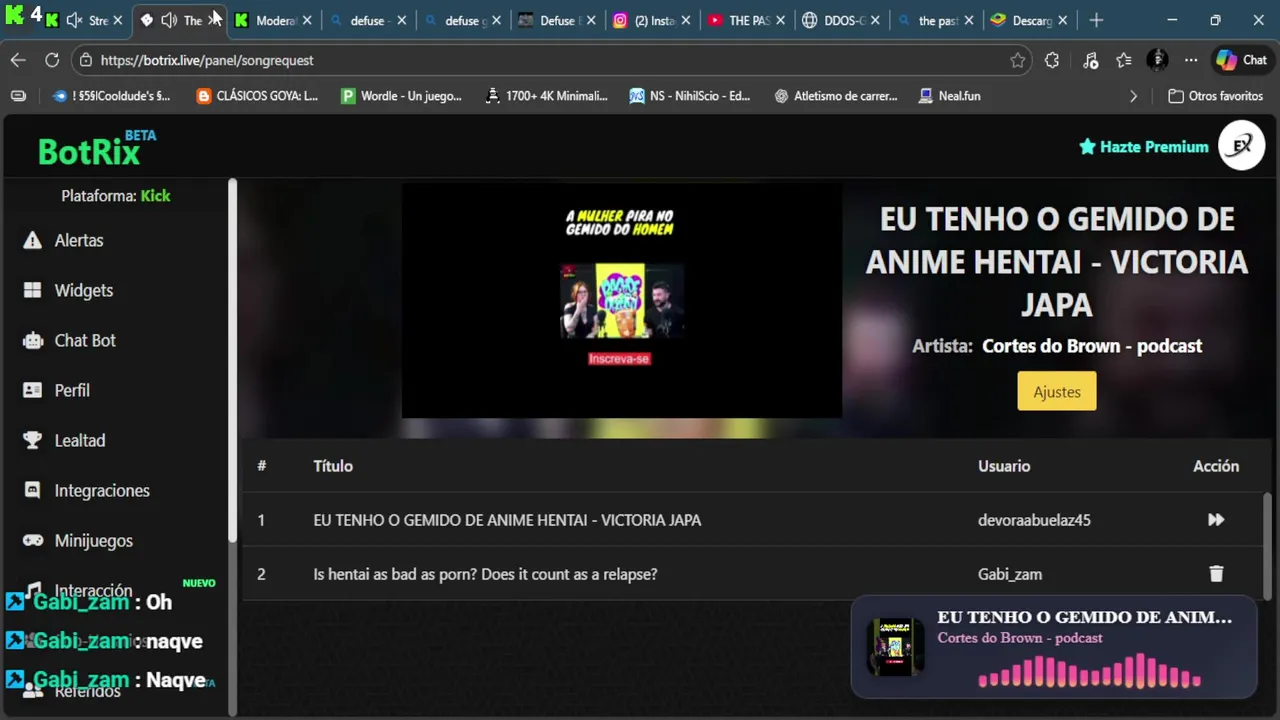1280x720 pixels.
Task: Click the Integraciones icon in sidebar
Action: coord(33,490)
